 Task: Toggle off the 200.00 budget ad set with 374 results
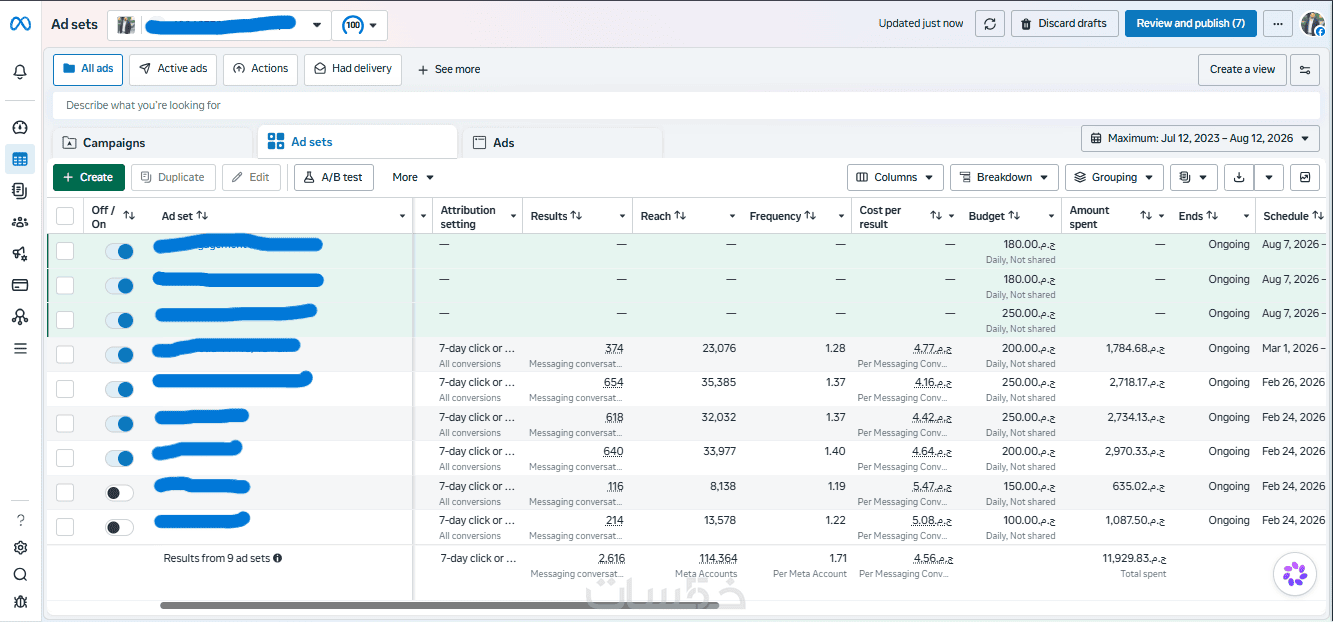pos(119,355)
